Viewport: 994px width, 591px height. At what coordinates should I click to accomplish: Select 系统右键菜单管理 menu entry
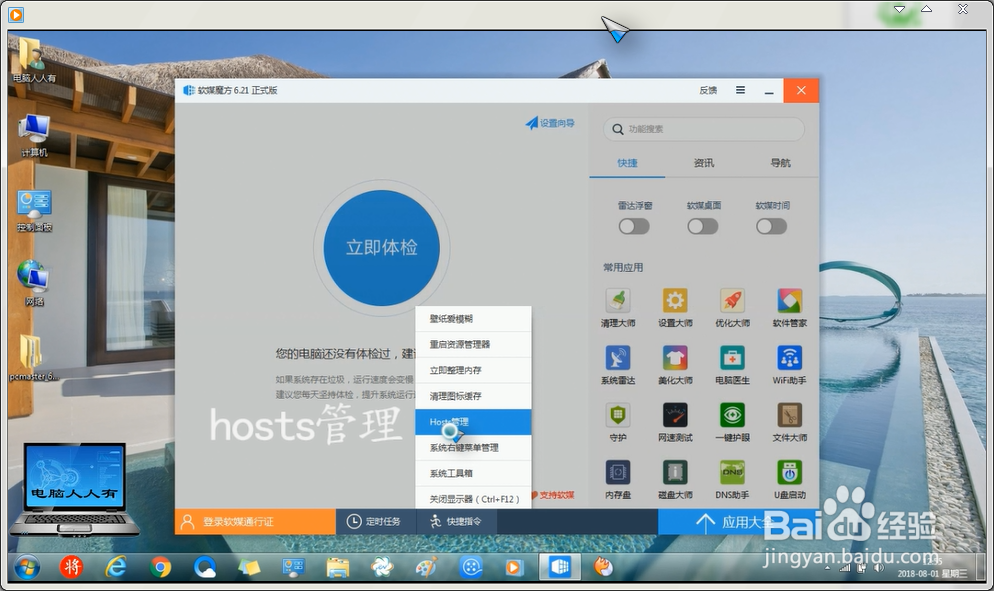point(473,448)
